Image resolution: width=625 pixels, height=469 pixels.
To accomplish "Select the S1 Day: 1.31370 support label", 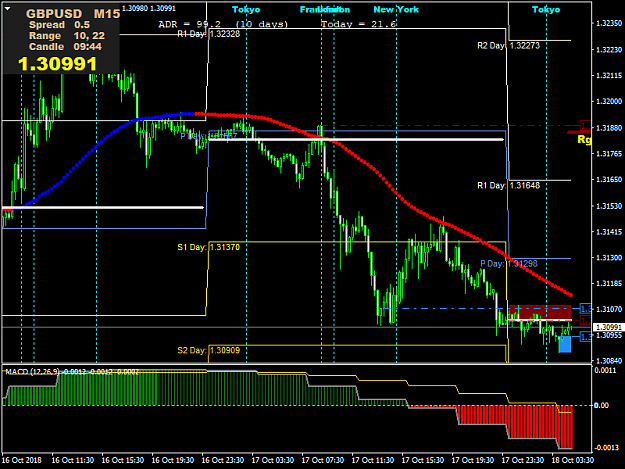I will click(x=208, y=247).
